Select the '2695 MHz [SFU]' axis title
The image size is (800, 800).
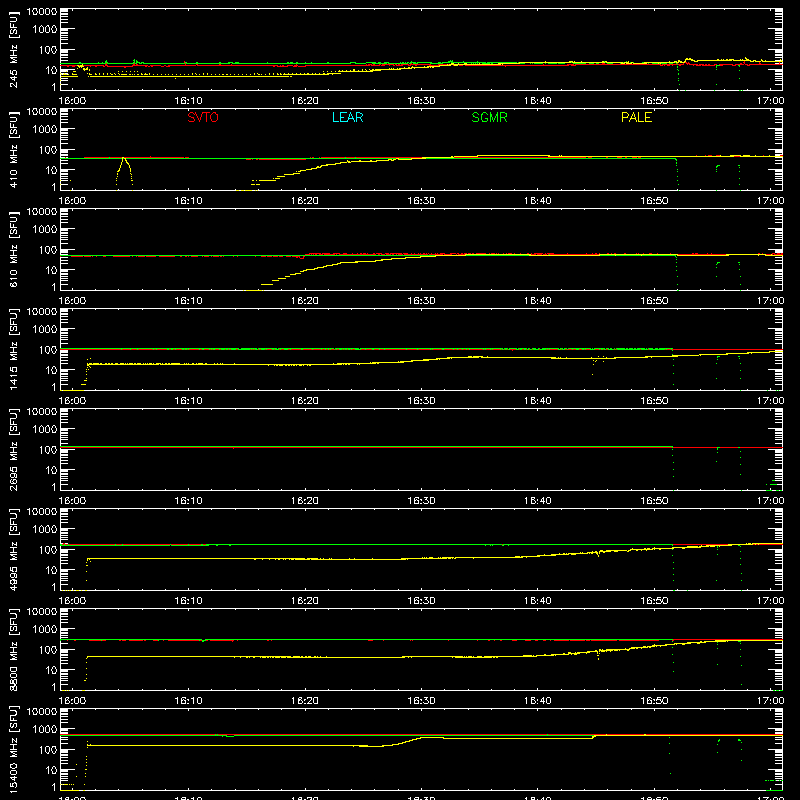click(13, 449)
